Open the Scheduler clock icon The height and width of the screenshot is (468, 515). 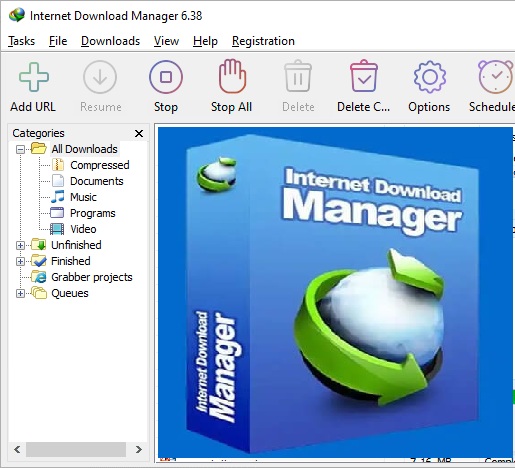[x=496, y=77]
